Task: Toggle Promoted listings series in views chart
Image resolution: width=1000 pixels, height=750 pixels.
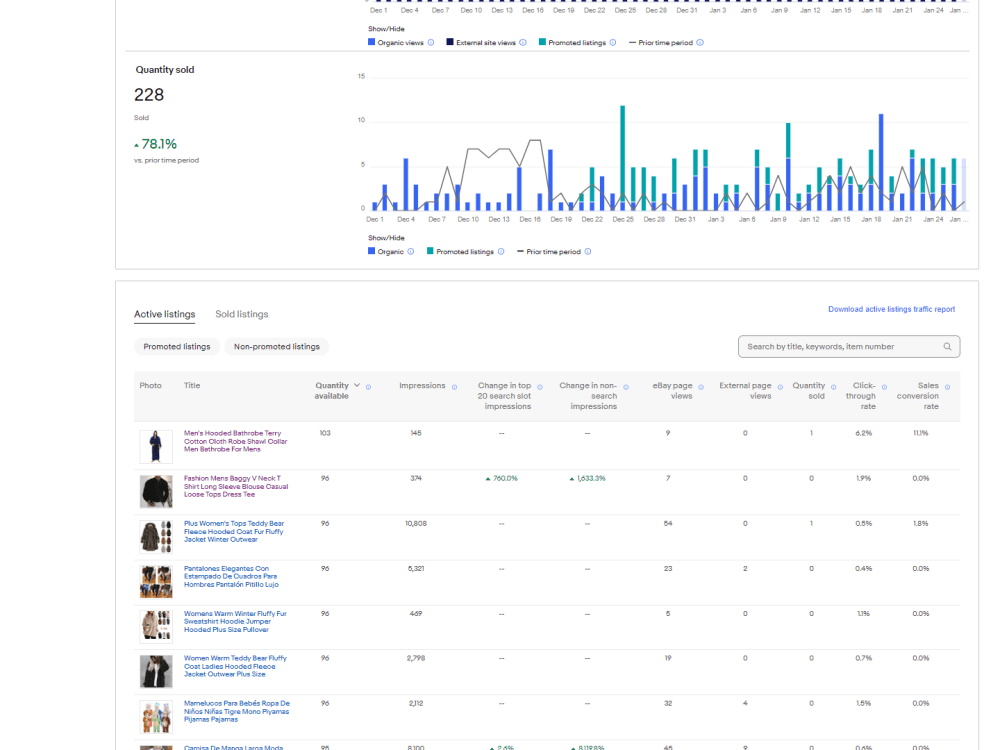Action: [572, 43]
